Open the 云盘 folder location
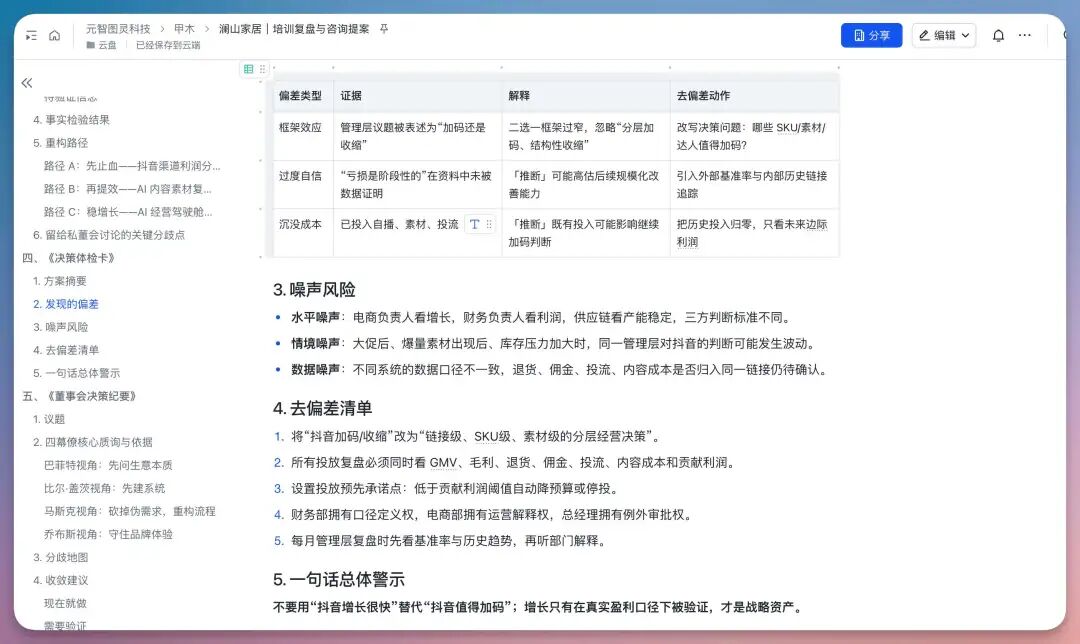1080x644 pixels. pos(101,45)
